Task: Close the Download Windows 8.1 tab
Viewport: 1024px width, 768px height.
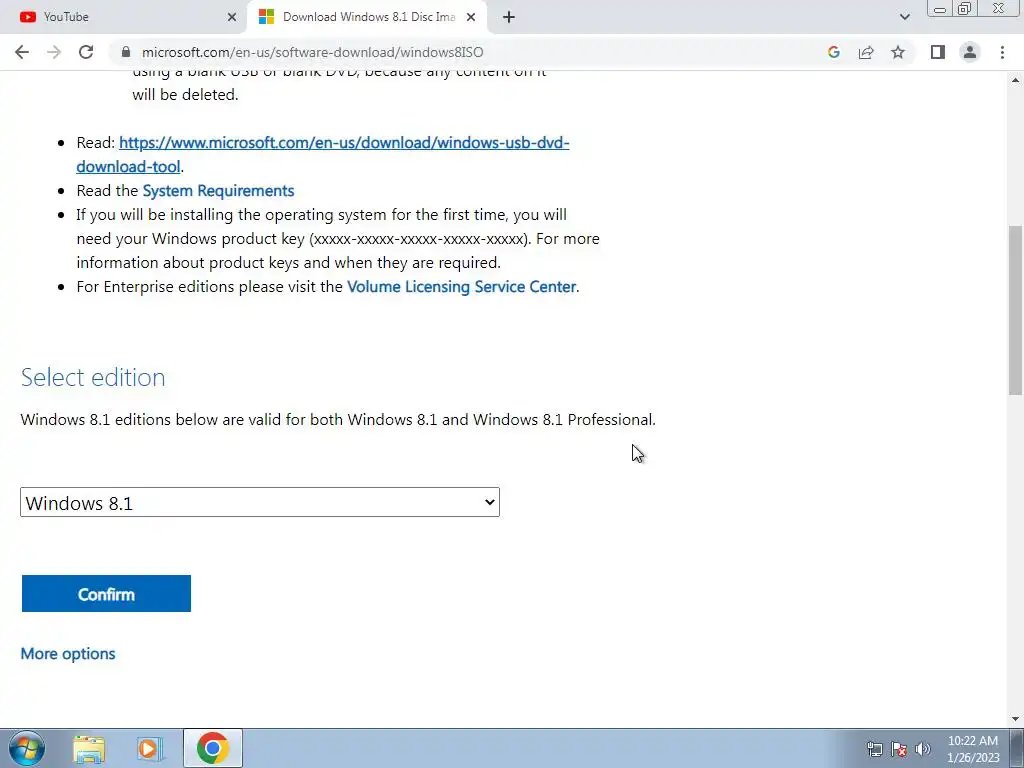Action: [471, 17]
